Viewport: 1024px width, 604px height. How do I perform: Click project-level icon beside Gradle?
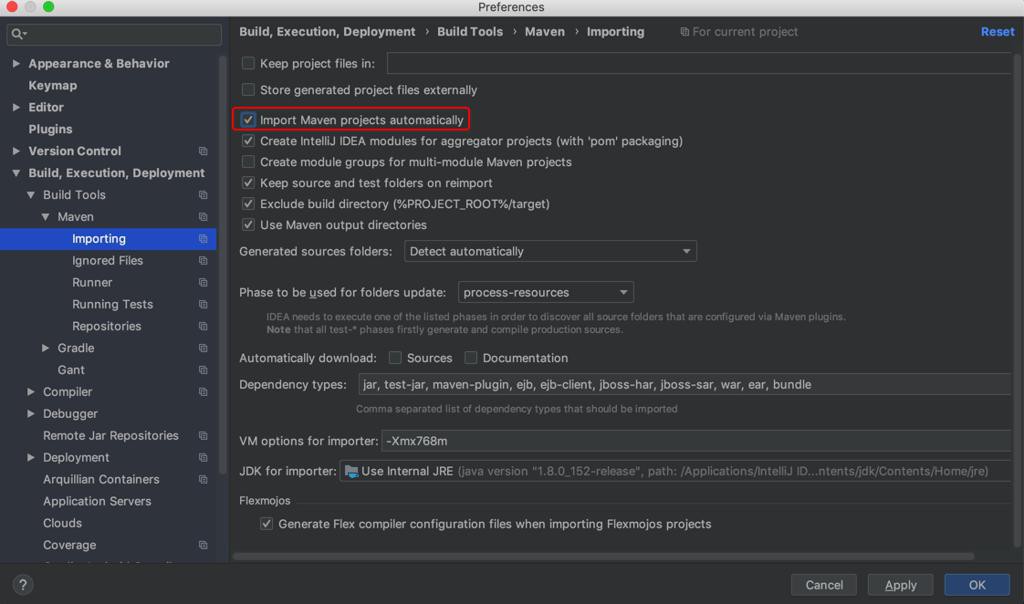tap(203, 348)
